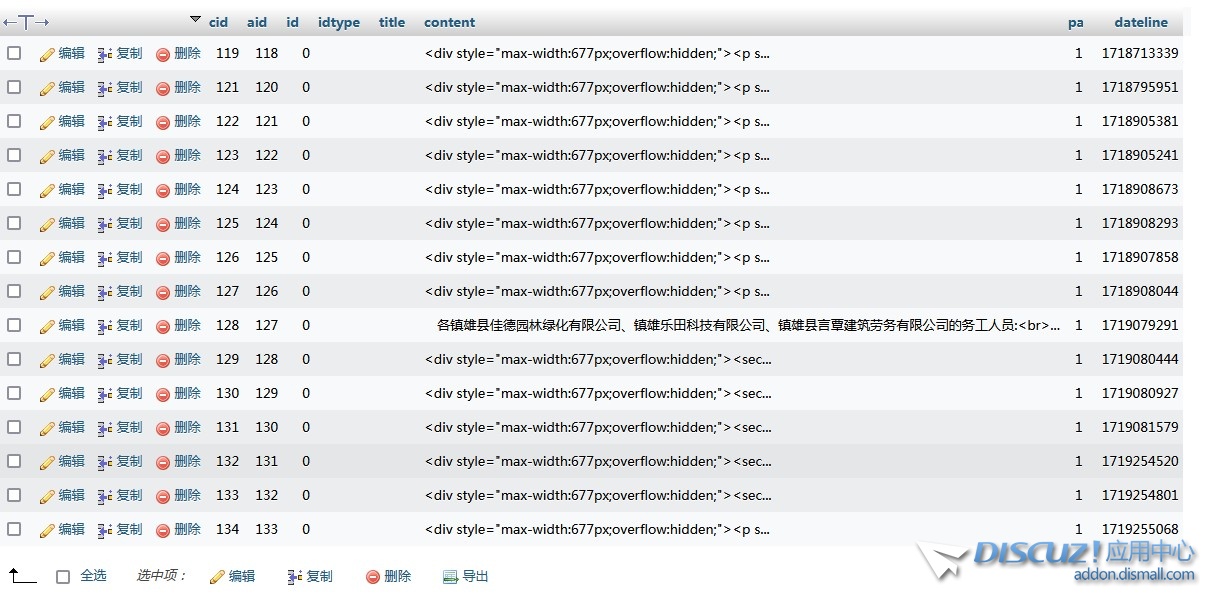Screen dimensions: 1213x600
Task: Sort table by cid column header
Action: pos(218,22)
